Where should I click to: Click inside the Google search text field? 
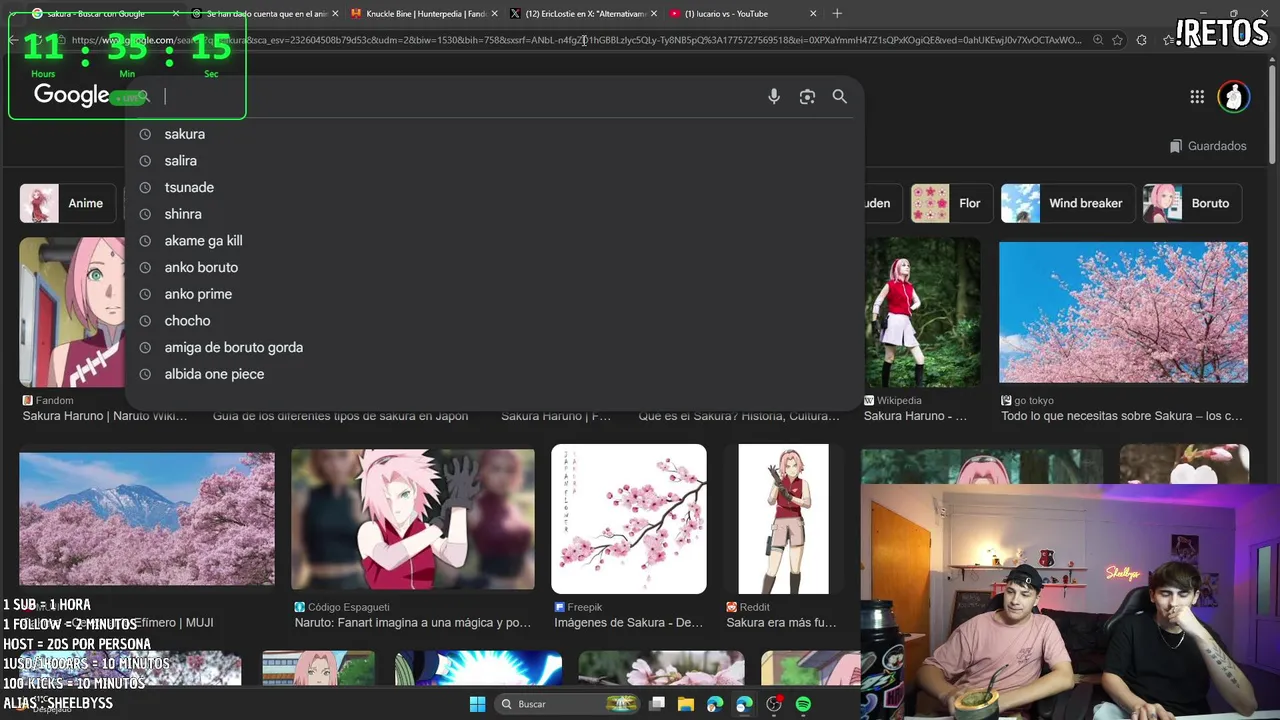click(460, 97)
